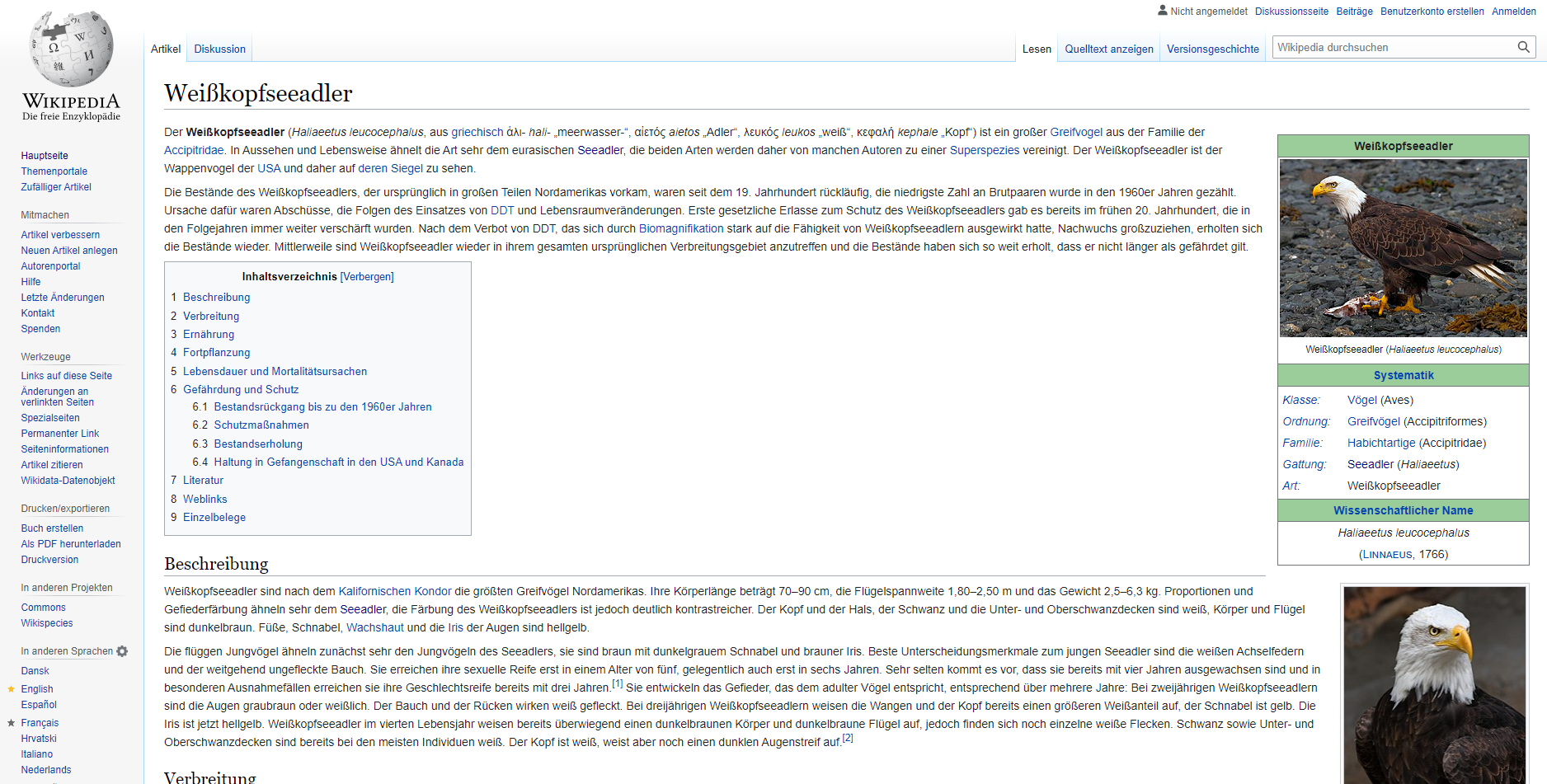The height and width of the screenshot is (784, 1547).
Task: Open Haltung in Gefangenschaft contents entry
Action: (x=339, y=462)
